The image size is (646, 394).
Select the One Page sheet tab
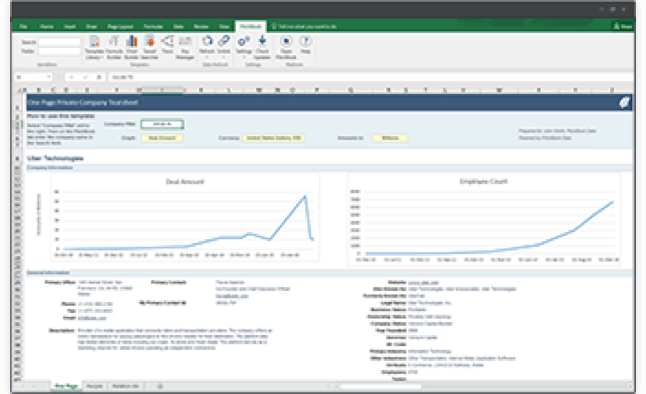tap(66, 386)
